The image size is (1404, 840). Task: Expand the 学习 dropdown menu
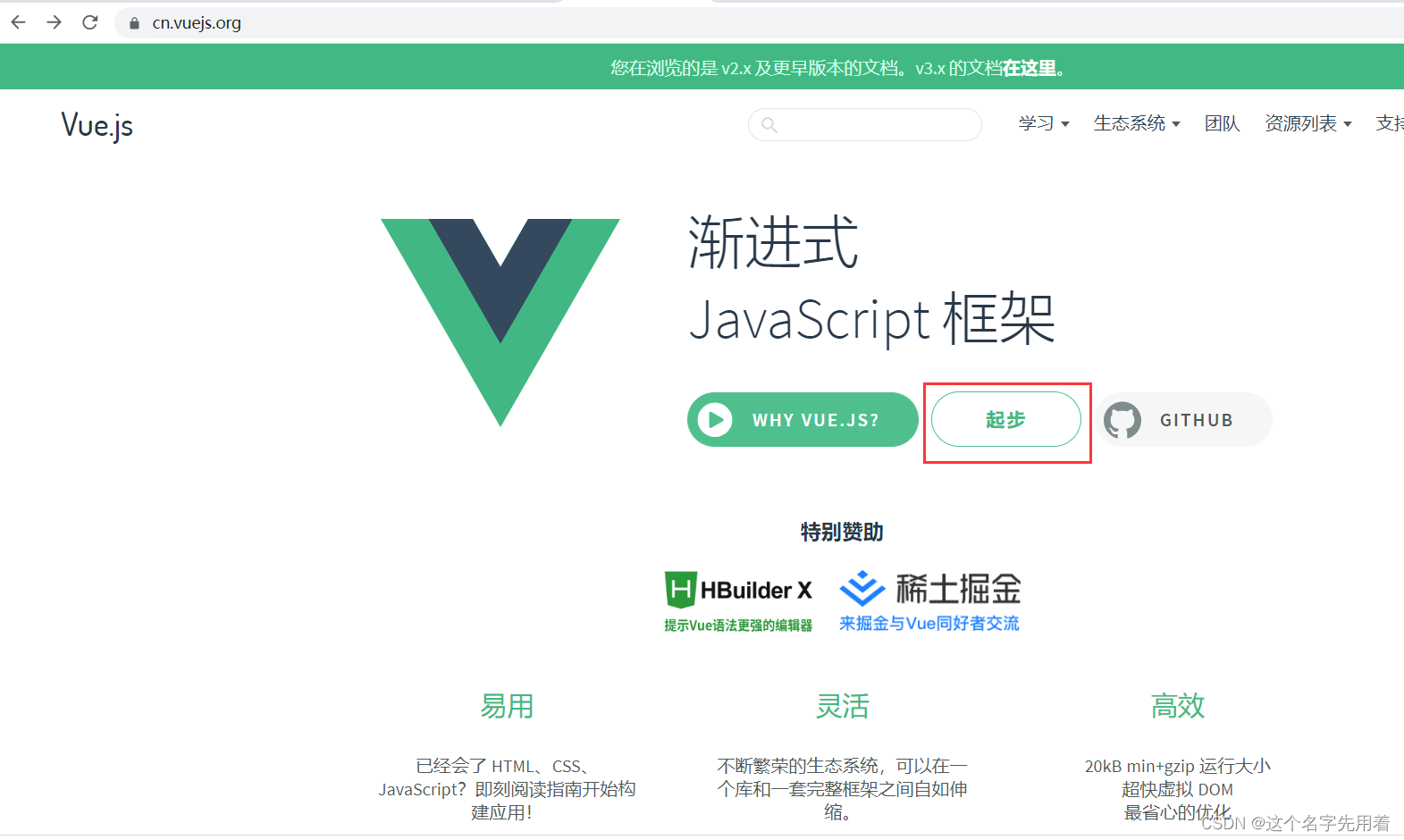1044,123
